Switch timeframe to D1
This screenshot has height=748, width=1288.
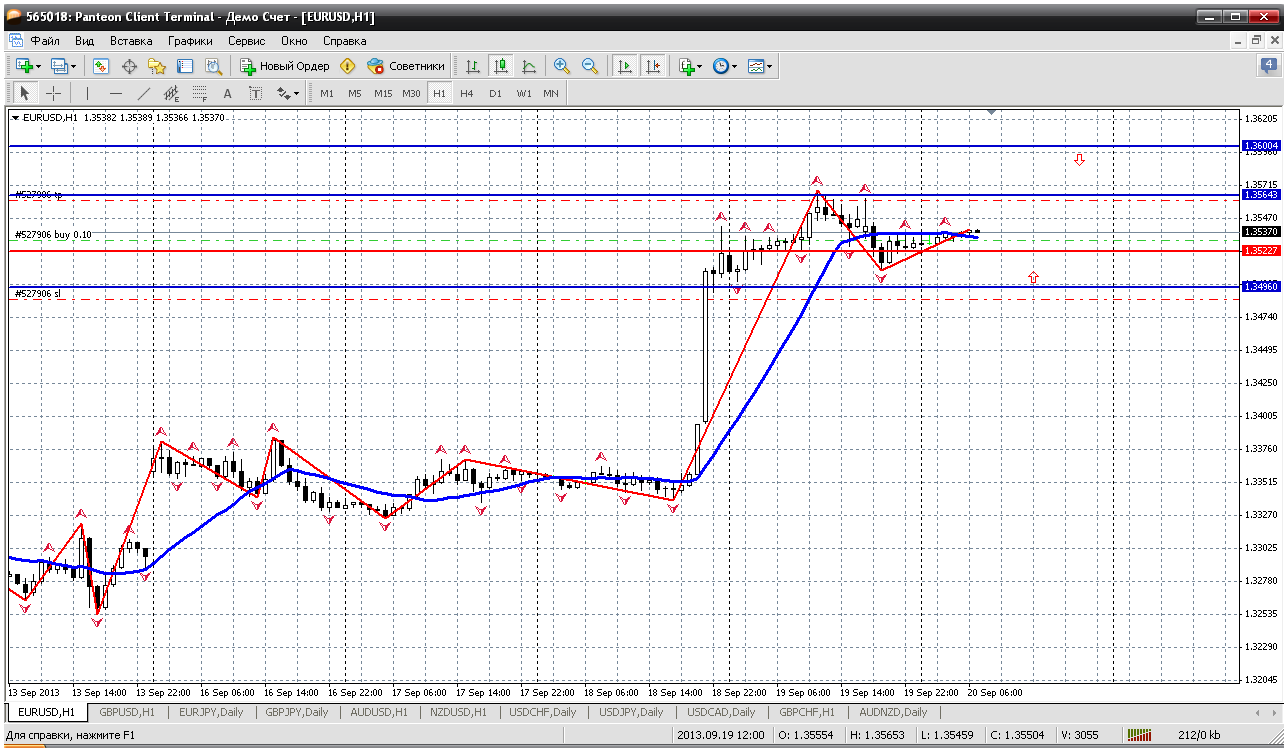(495, 93)
